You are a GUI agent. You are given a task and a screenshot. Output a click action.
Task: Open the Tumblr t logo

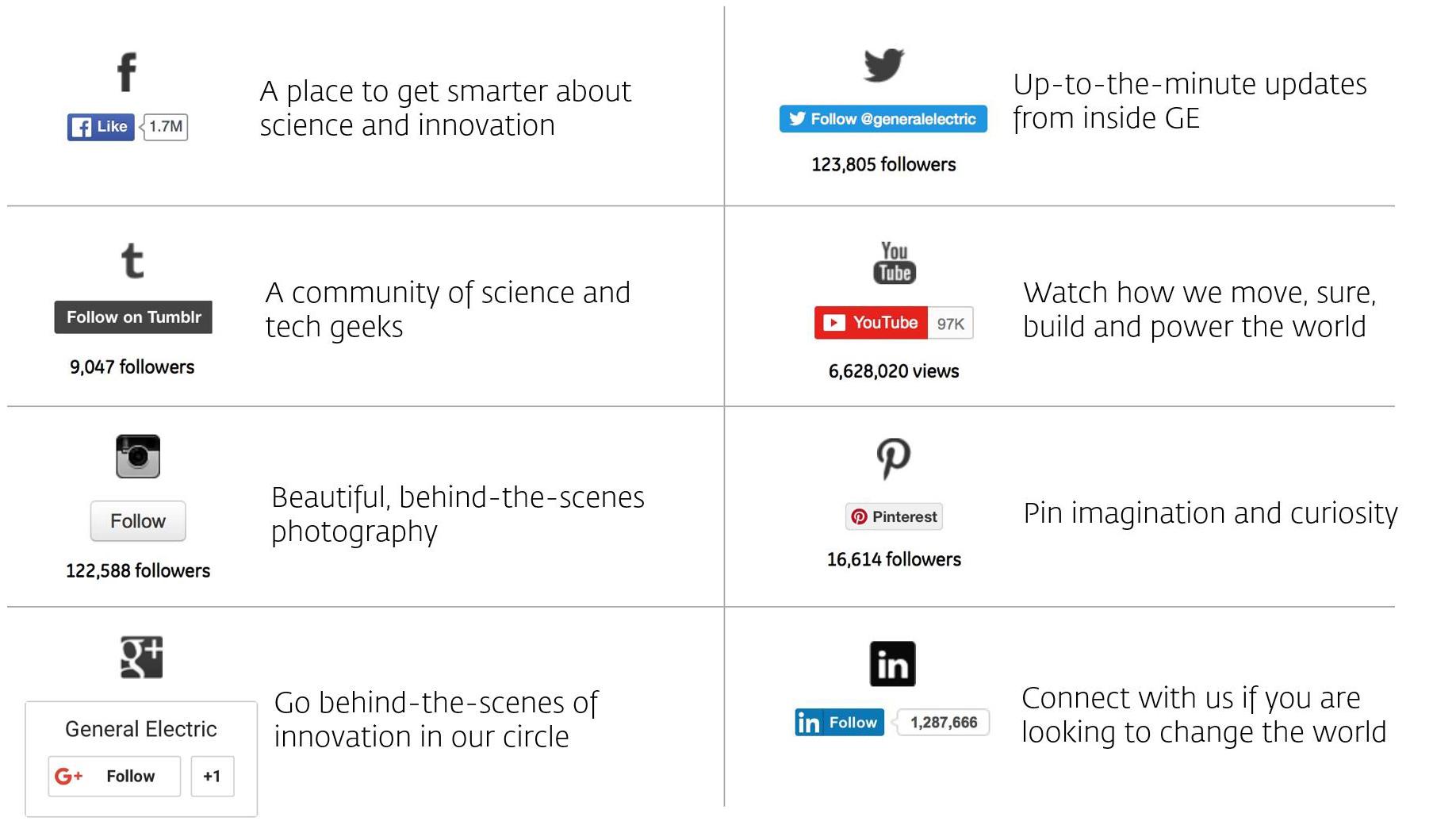(x=132, y=261)
